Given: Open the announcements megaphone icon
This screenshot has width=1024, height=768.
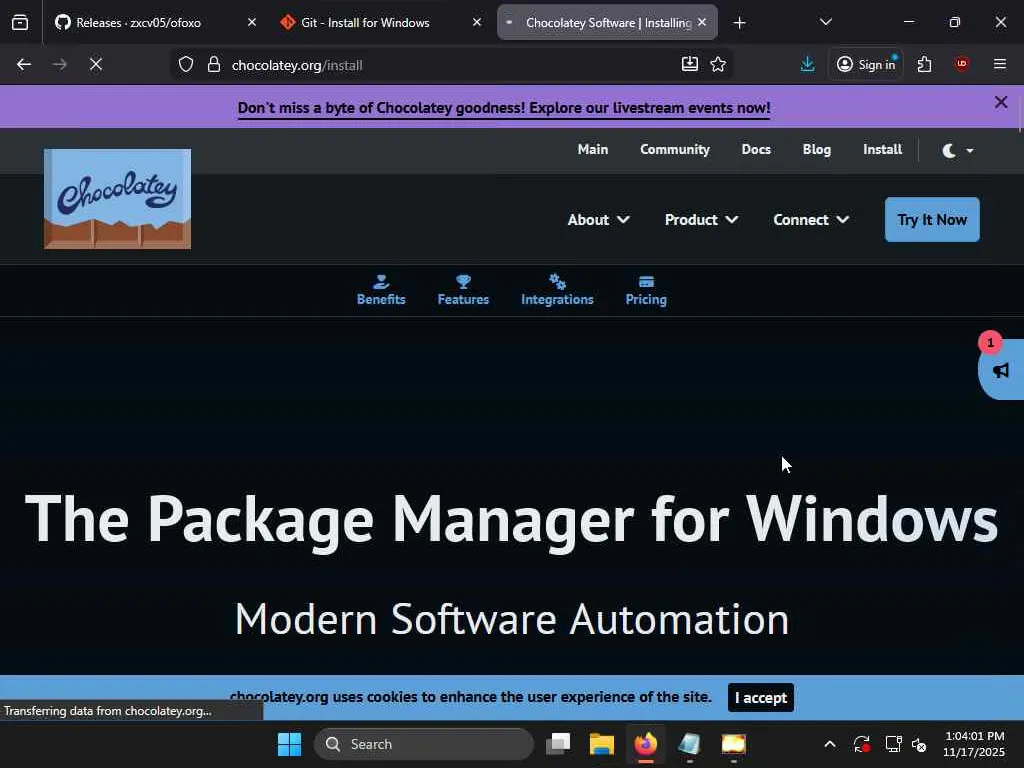Looking at the screenshot, I should tap(1000, 370).
